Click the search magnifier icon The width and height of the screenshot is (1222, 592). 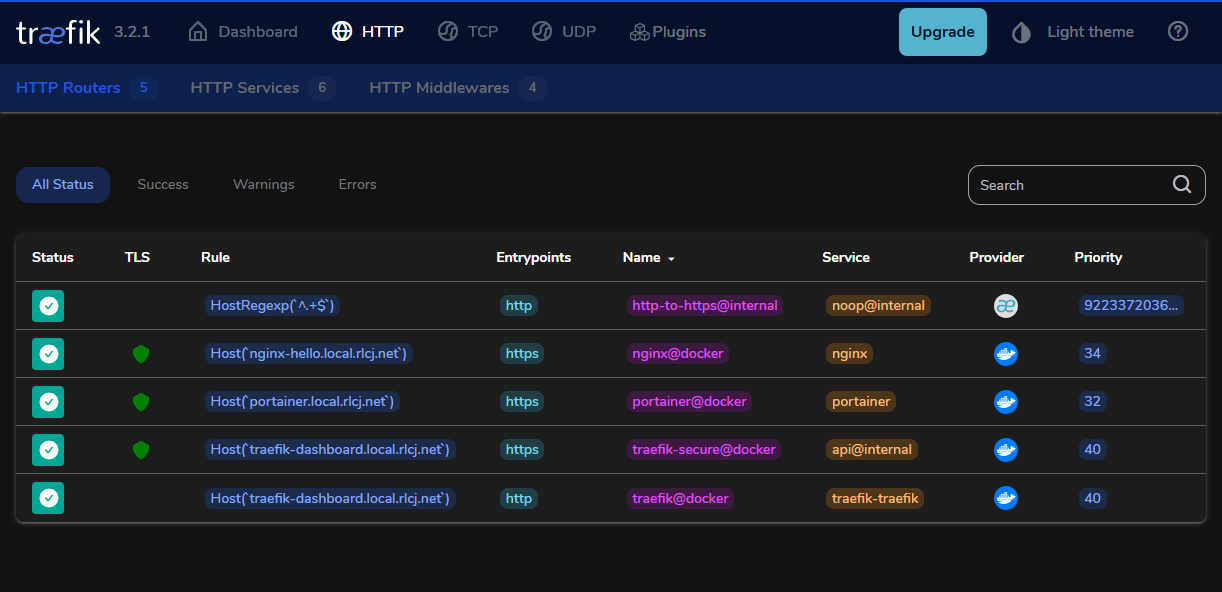[x=1181, y=184]
